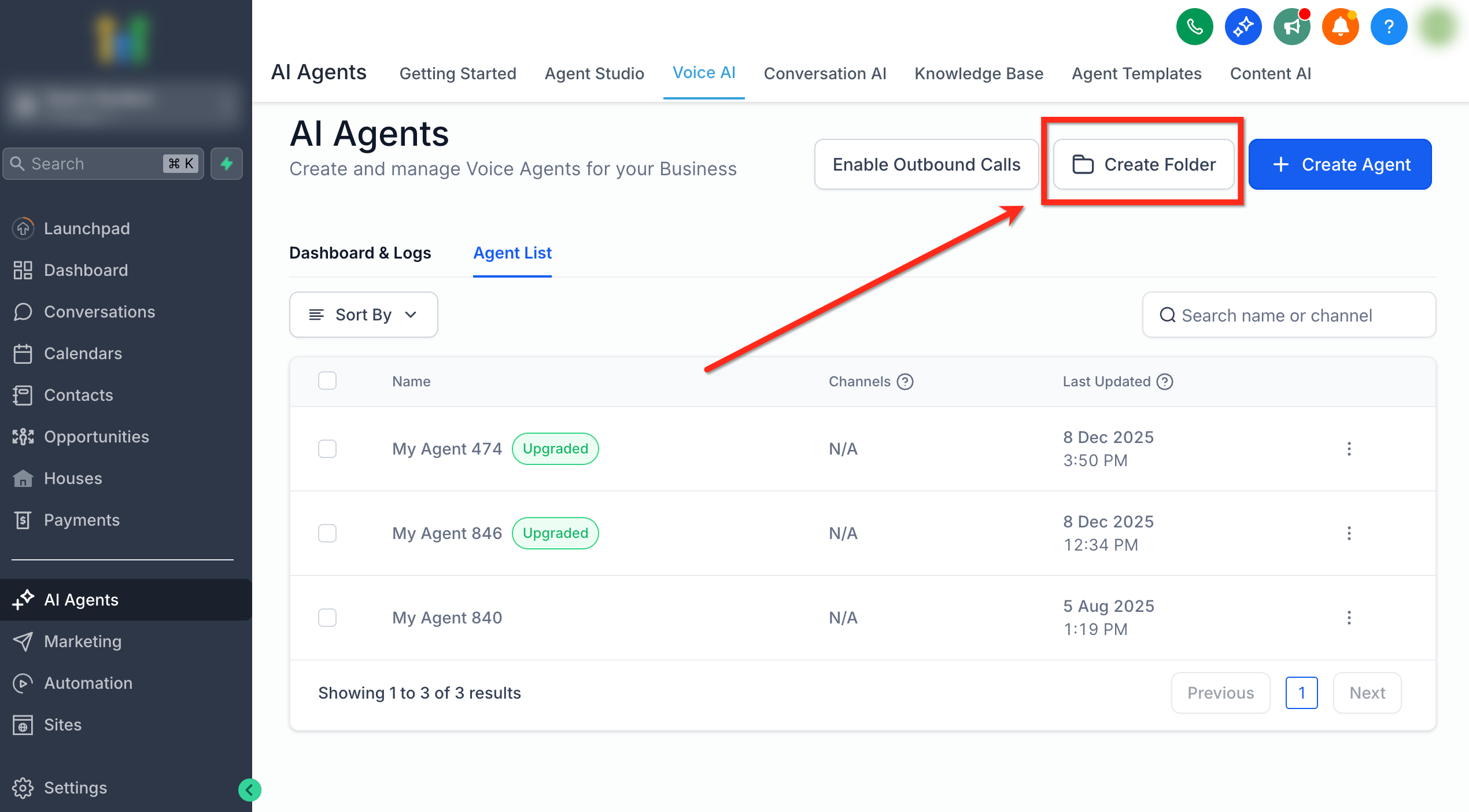Click the green phone dialer icon
Image resolution: width=1469 pixels, height=812 pixels.
tap(1194, 27)
